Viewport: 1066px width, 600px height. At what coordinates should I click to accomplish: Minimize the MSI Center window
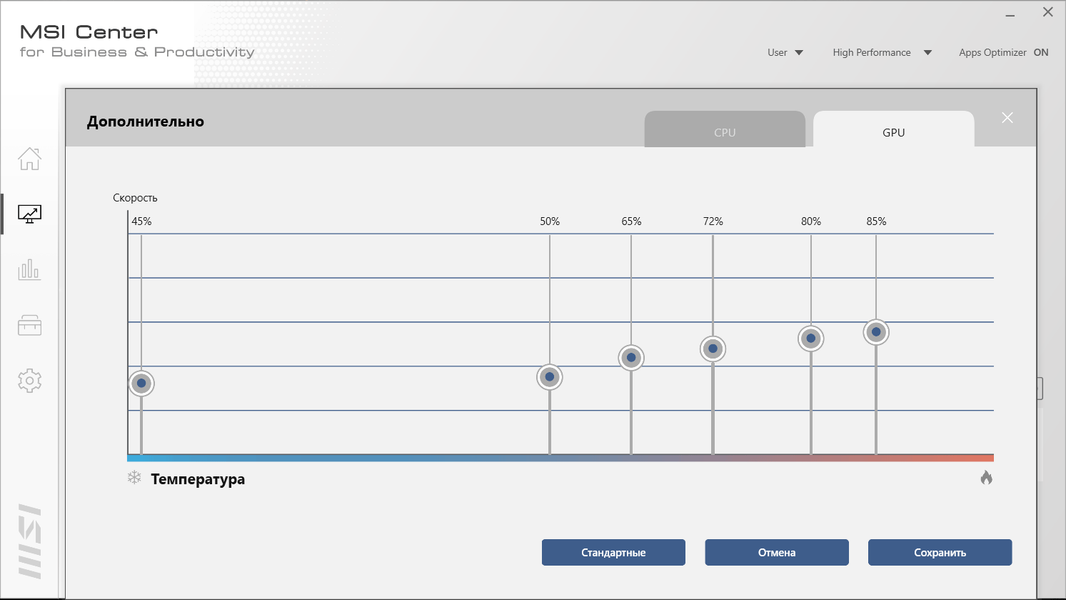1010,14
